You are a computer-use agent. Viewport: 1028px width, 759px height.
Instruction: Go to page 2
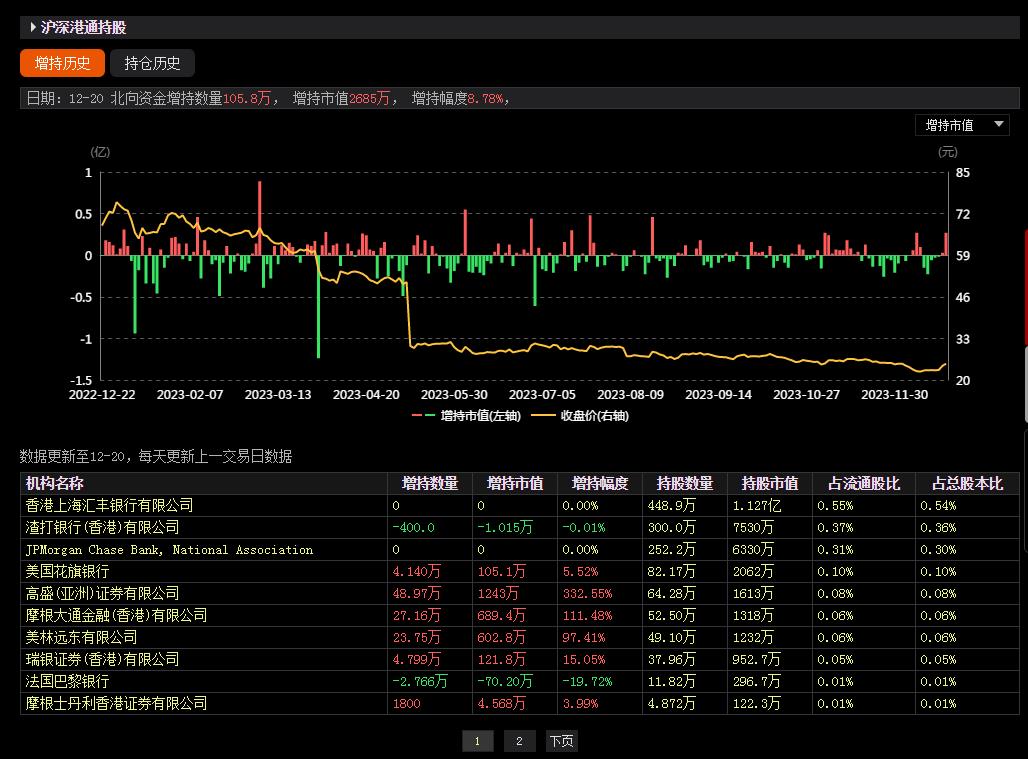pyautogui.click(x=519, y=741)
